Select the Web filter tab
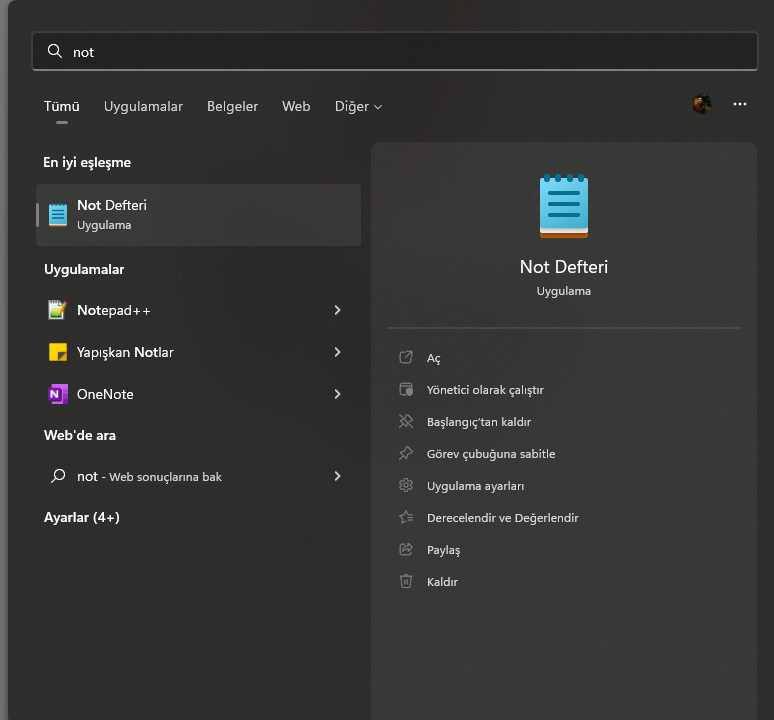Screen dimensions: 774x720 click(x=296, y=106)
